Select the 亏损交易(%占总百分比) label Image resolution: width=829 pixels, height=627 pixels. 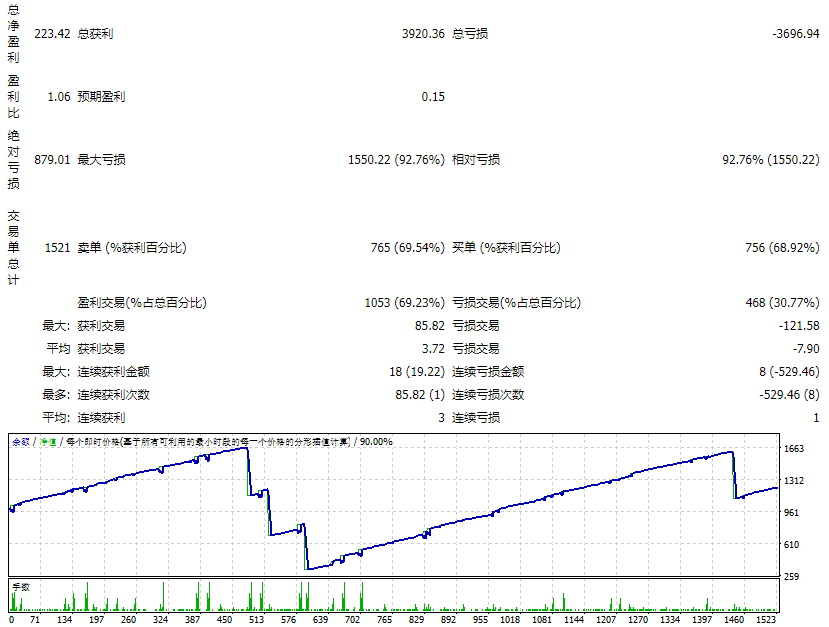(517, 303)
